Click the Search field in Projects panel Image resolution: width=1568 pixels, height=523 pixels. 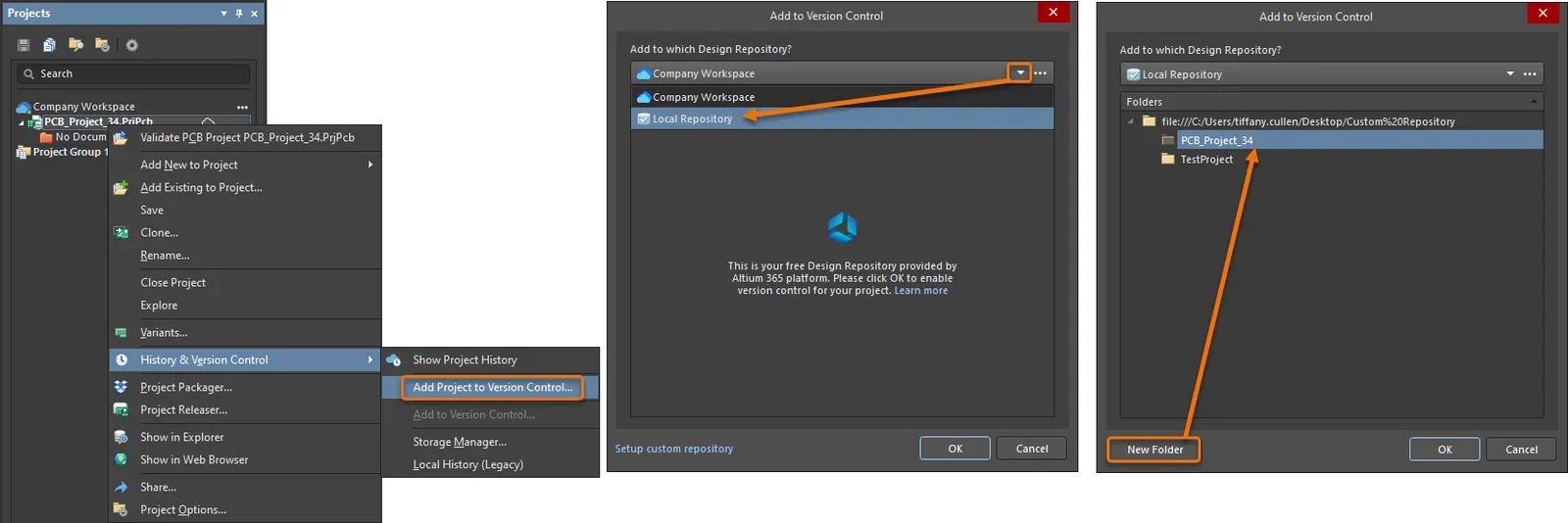pyautogui.click(x=133, y=73)
